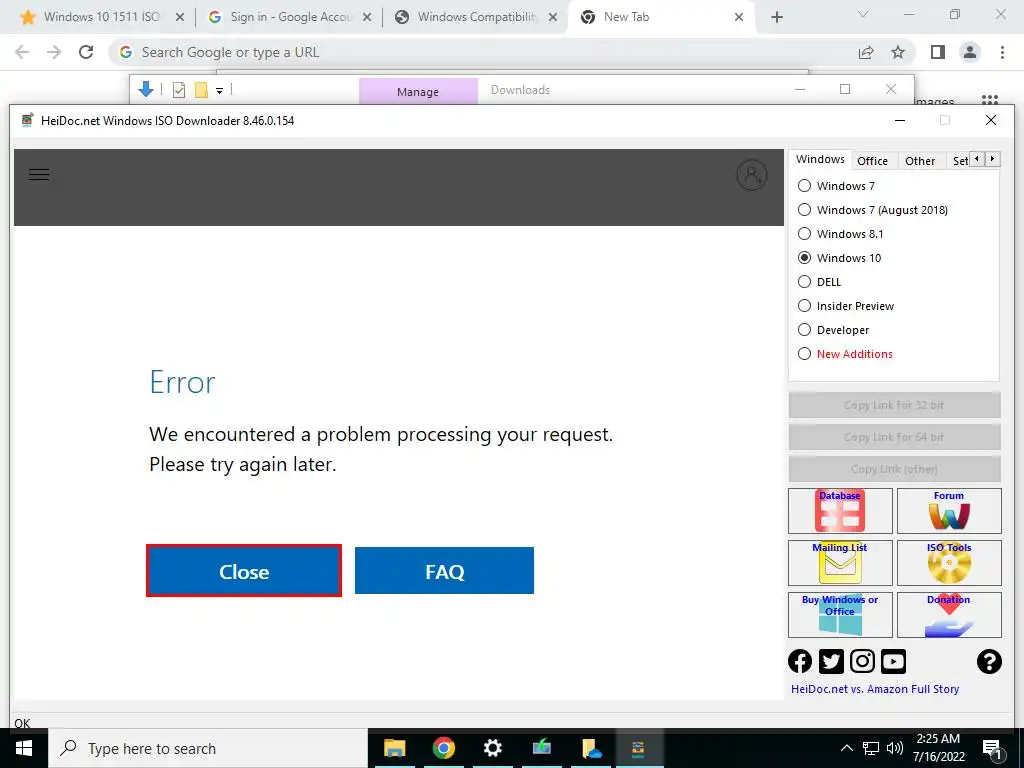Open the Instagram icon link

(862, 662)
